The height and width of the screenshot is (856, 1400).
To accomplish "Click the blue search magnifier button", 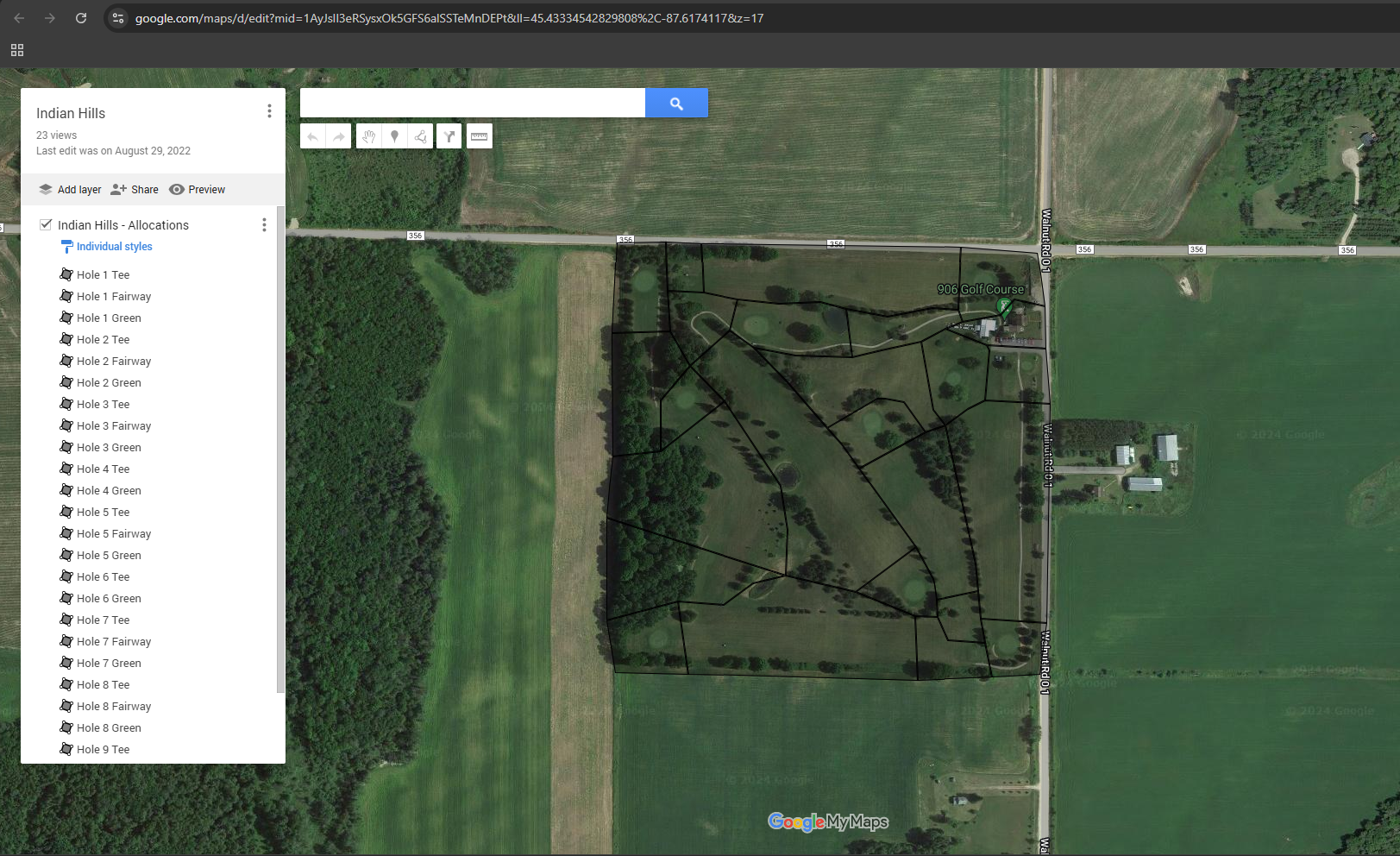I will click(676, 103).
